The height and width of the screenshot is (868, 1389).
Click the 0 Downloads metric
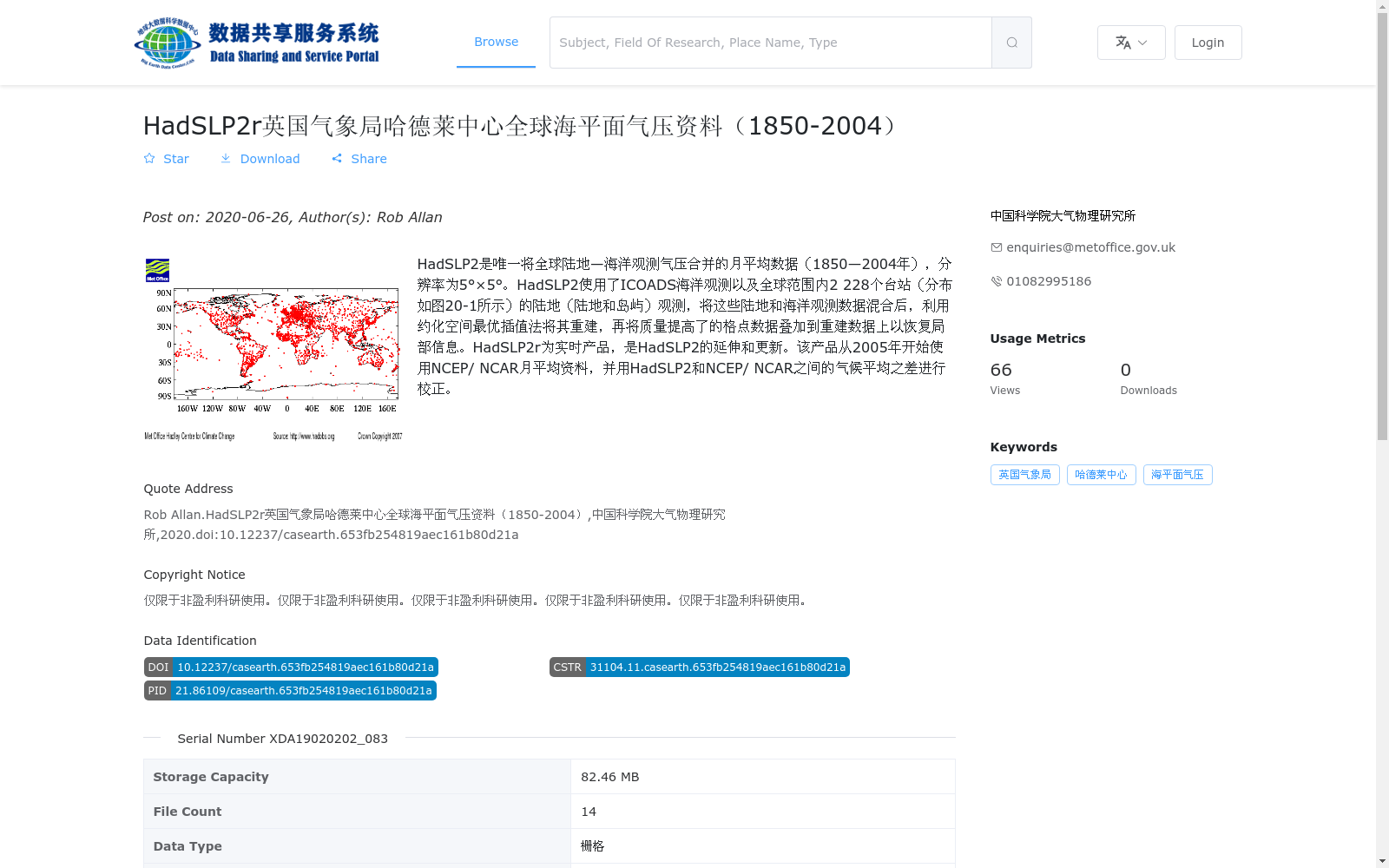click(1149, 378)
